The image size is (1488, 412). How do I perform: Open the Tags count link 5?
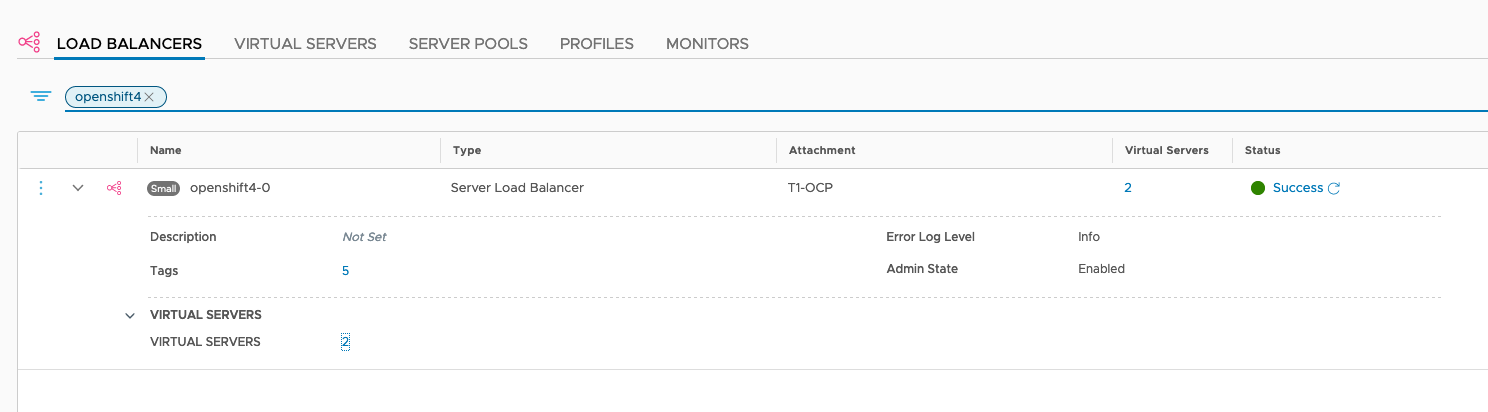346,270
